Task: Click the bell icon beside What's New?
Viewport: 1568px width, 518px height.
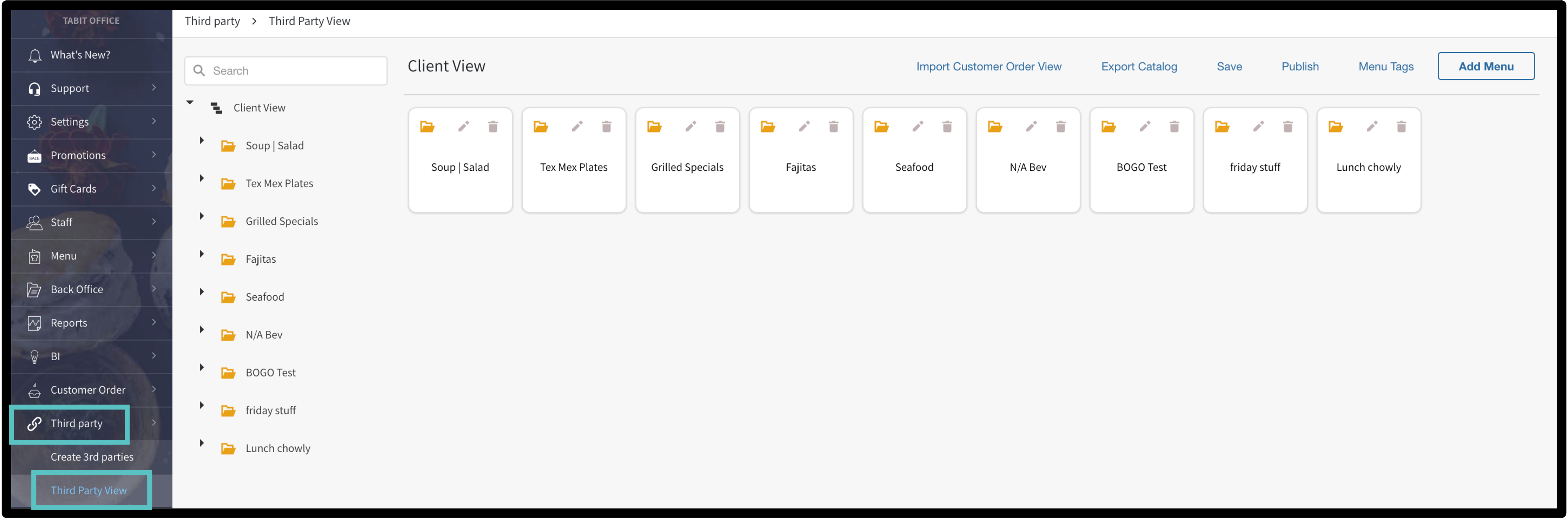Action: click(x=35, y=55)
